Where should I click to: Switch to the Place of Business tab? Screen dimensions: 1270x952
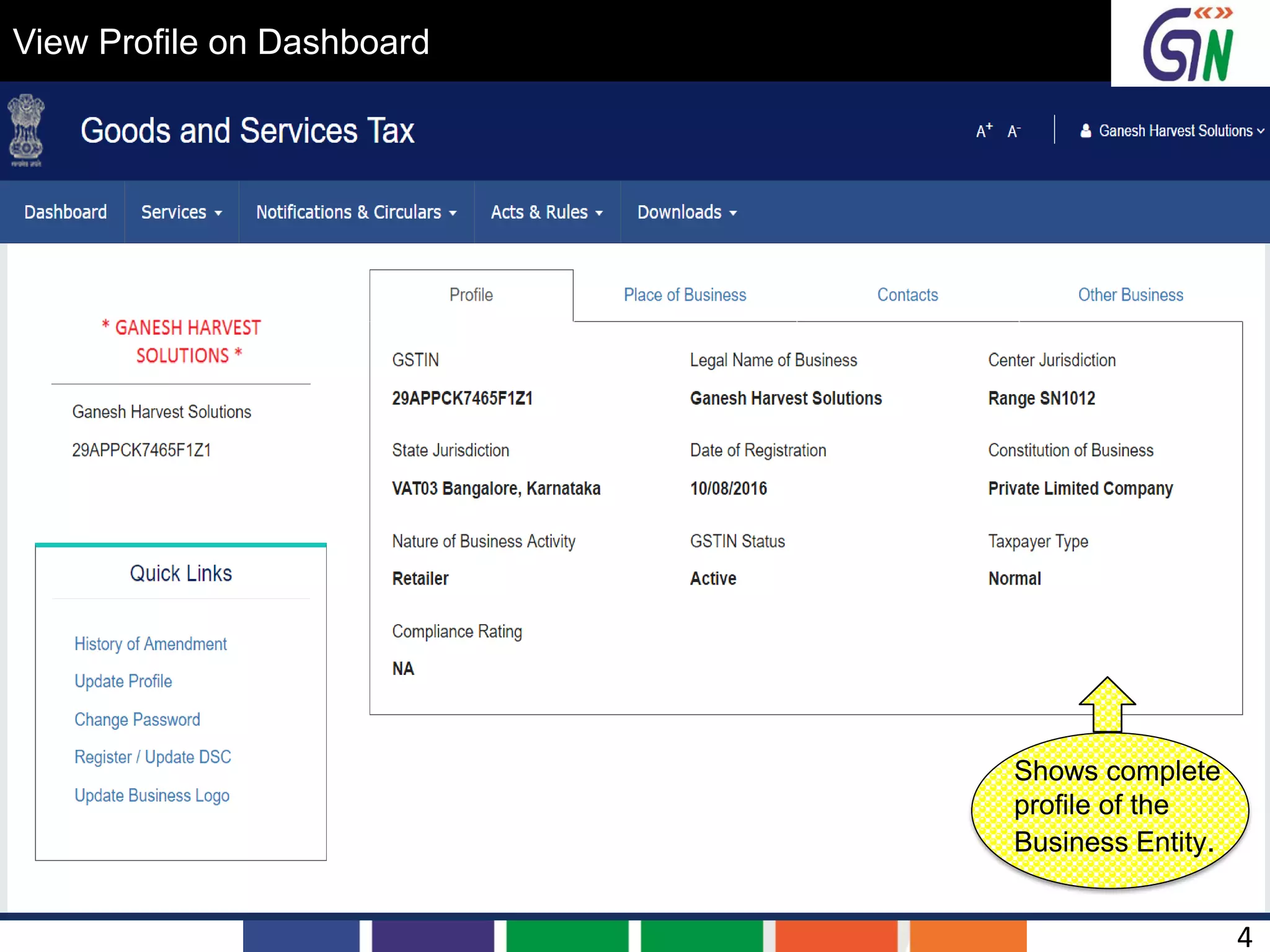click(685, 295)
